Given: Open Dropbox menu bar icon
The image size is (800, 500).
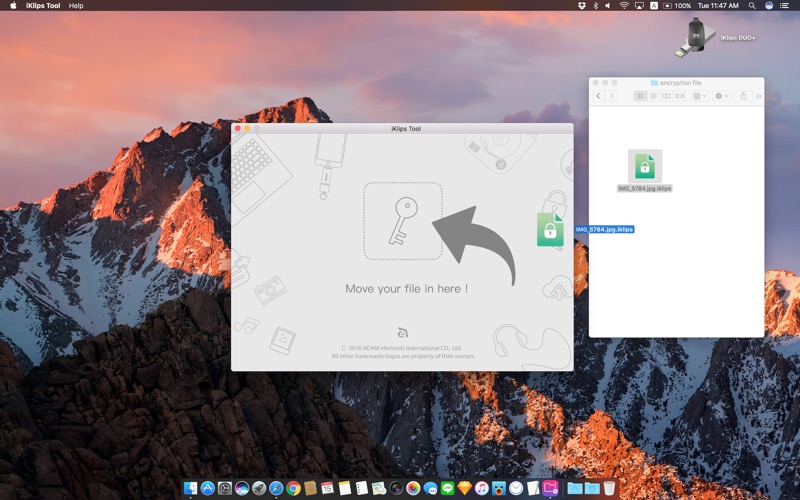Looking at the screenshot, I should (582, 6).
